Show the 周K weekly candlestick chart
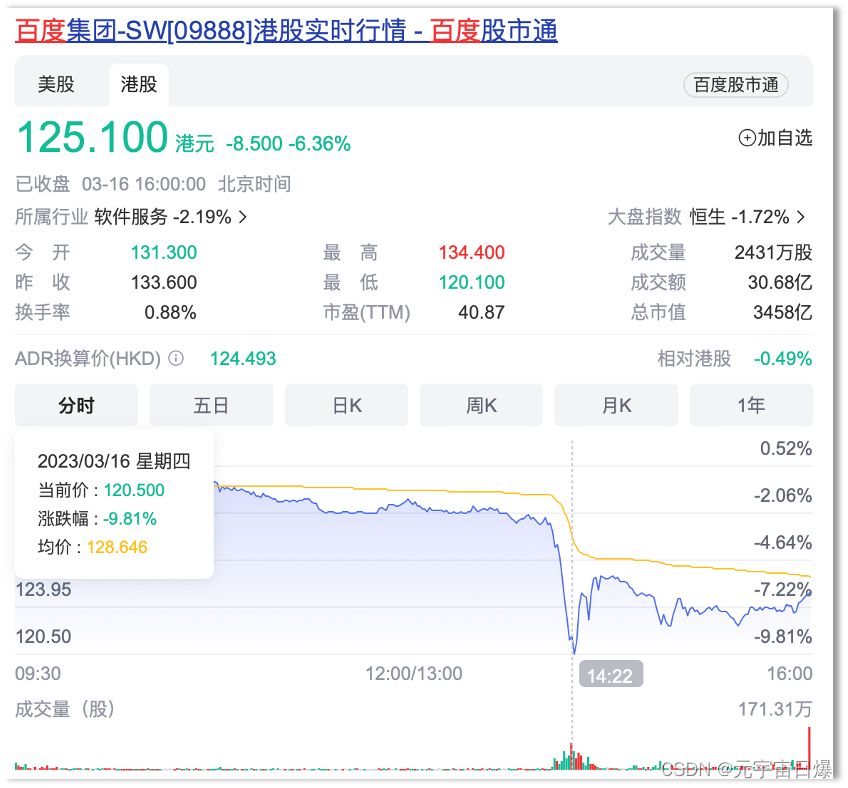 point(481,405)
